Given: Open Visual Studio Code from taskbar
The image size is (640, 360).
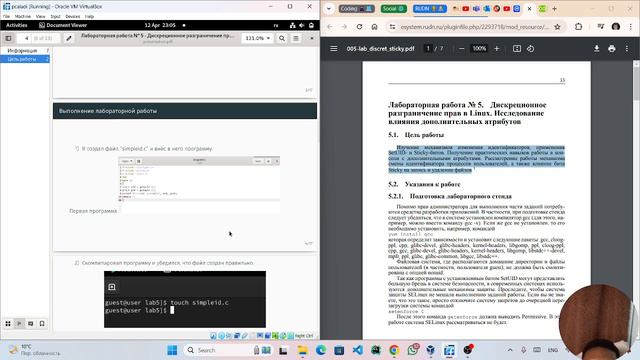Looking at the screenshot, I should coord(358,350).
